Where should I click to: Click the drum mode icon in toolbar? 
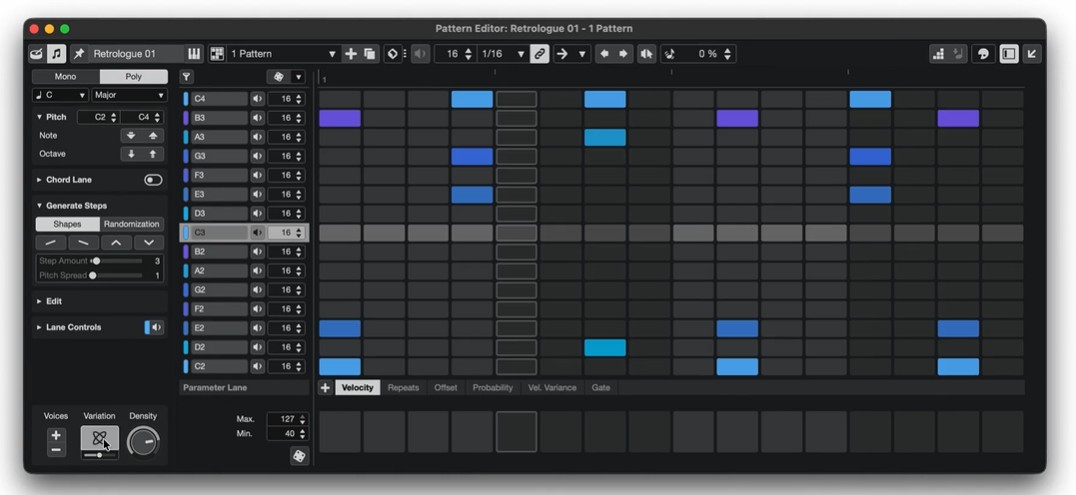point(37,54)
